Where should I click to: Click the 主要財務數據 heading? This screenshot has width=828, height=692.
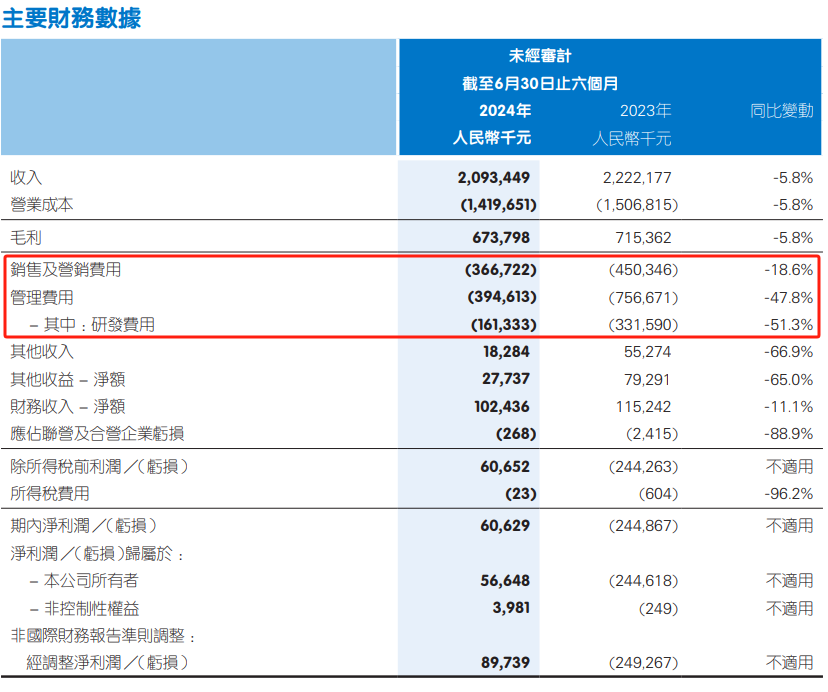pos(71,18)
